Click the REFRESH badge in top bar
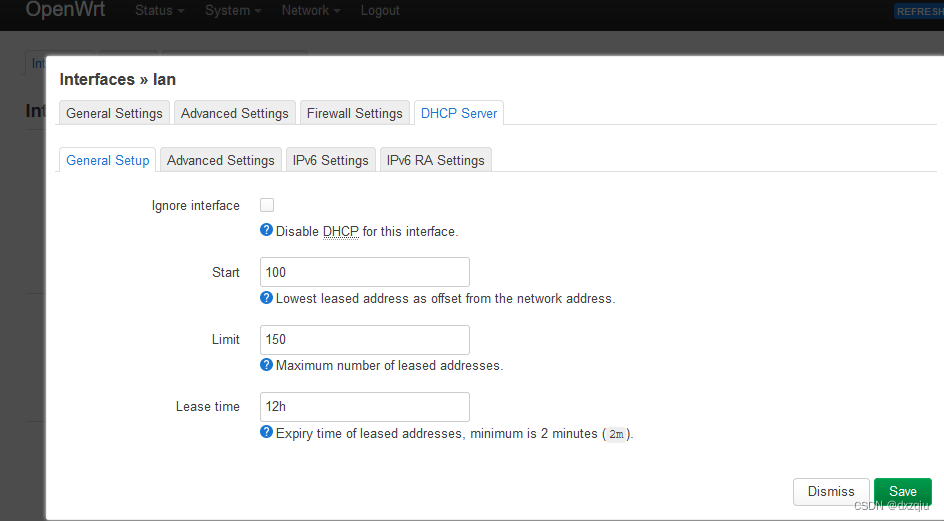 click(919, 11)
